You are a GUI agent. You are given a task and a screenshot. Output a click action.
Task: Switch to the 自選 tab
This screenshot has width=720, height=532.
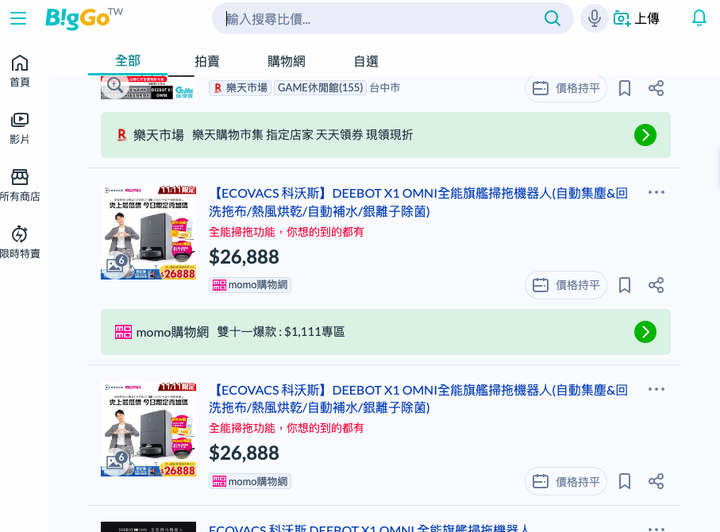pyautogui.click(x=366, y=61)
